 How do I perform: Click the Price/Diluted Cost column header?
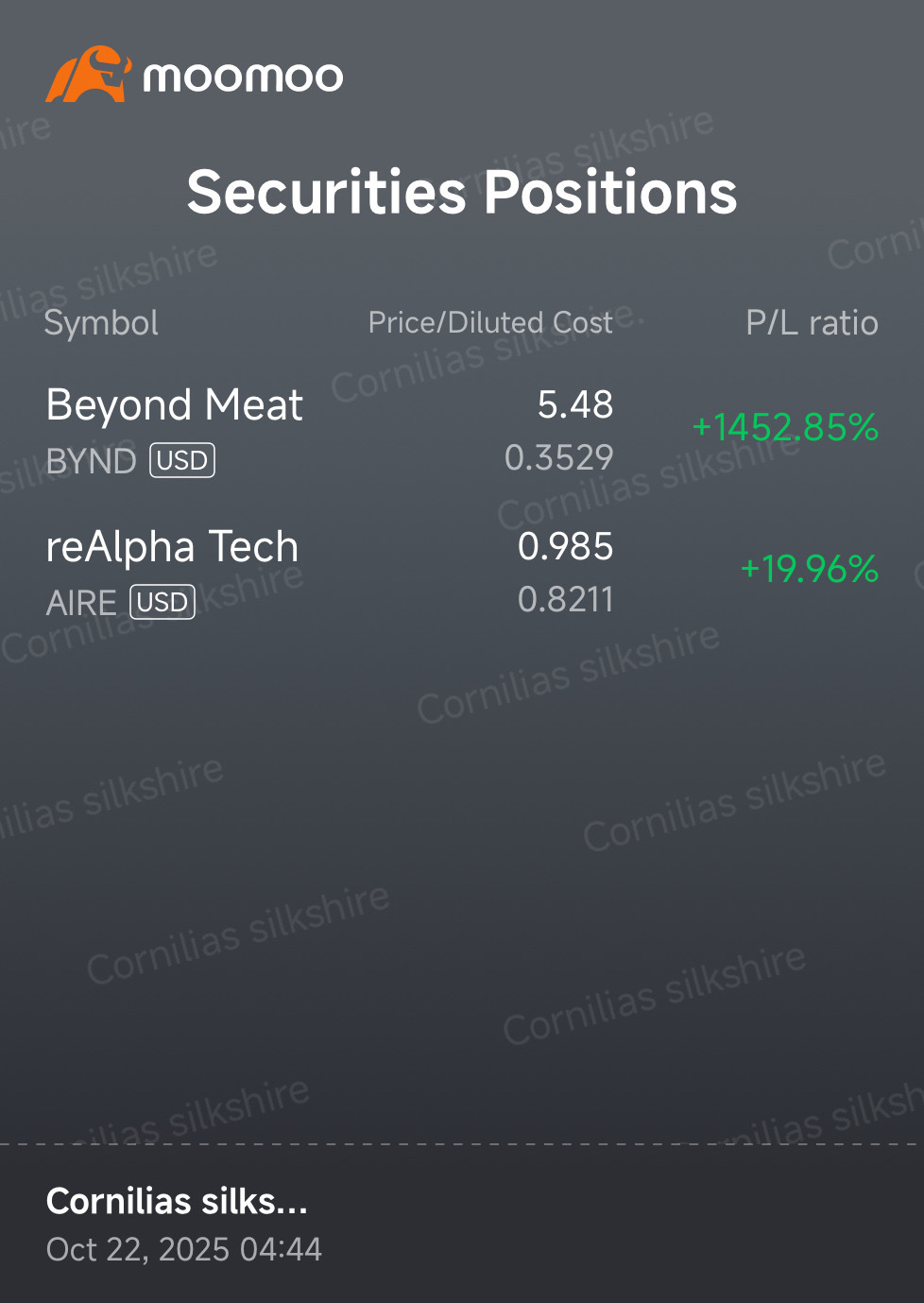tap(490, 322)
